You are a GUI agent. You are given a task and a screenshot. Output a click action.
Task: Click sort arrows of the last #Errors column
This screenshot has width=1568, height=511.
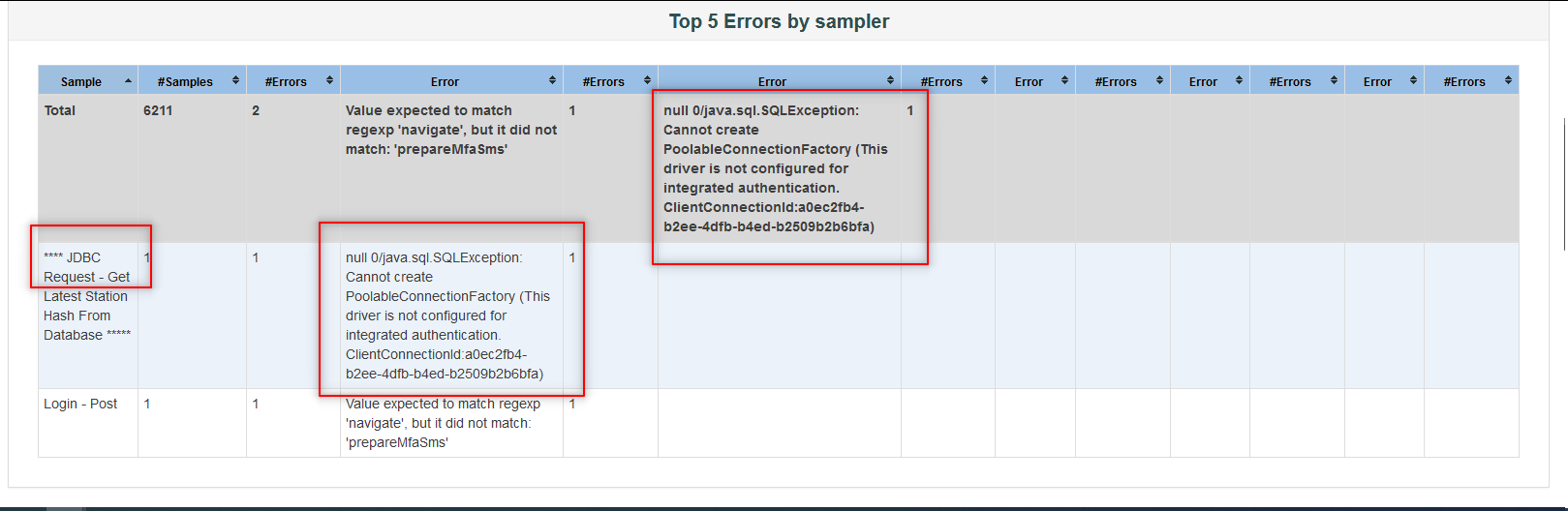pos(1508,81)
